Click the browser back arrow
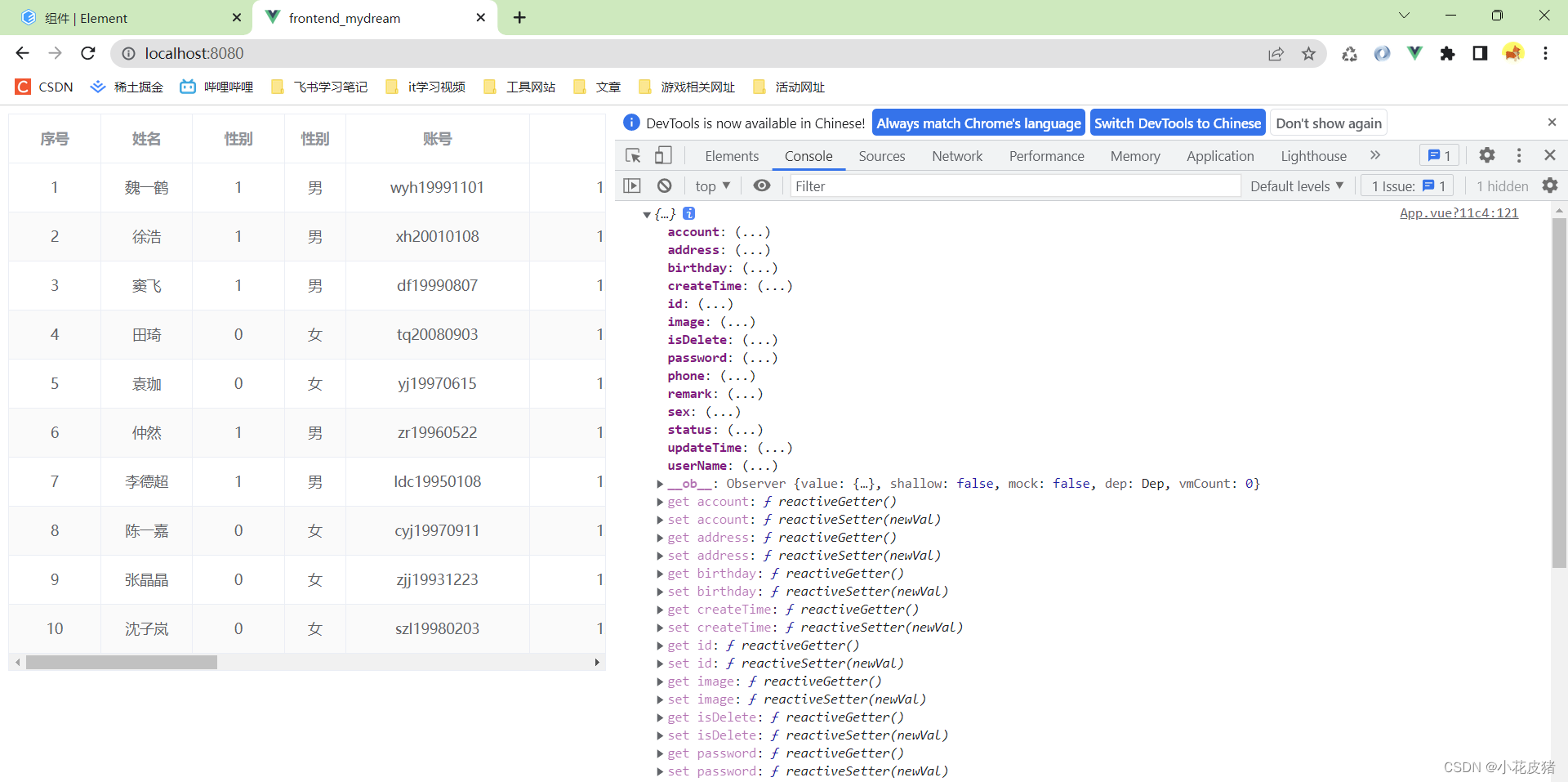This screenshot has height=782, width=1568. point(22,53)
